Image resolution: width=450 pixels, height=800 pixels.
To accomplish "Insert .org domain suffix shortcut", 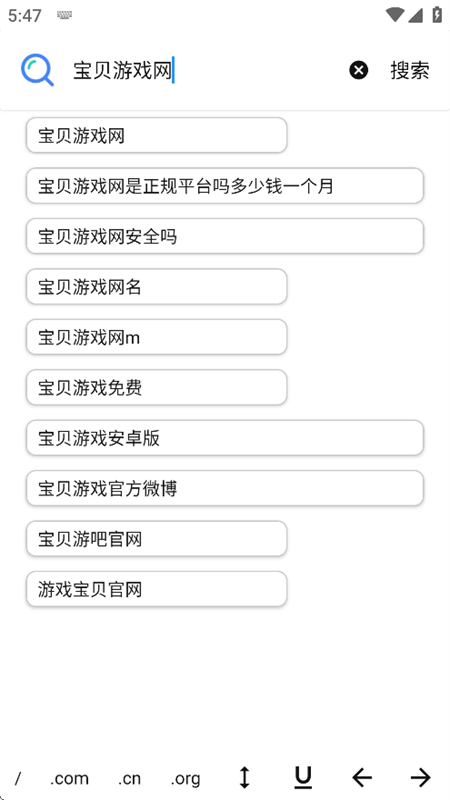I will 185,779.
